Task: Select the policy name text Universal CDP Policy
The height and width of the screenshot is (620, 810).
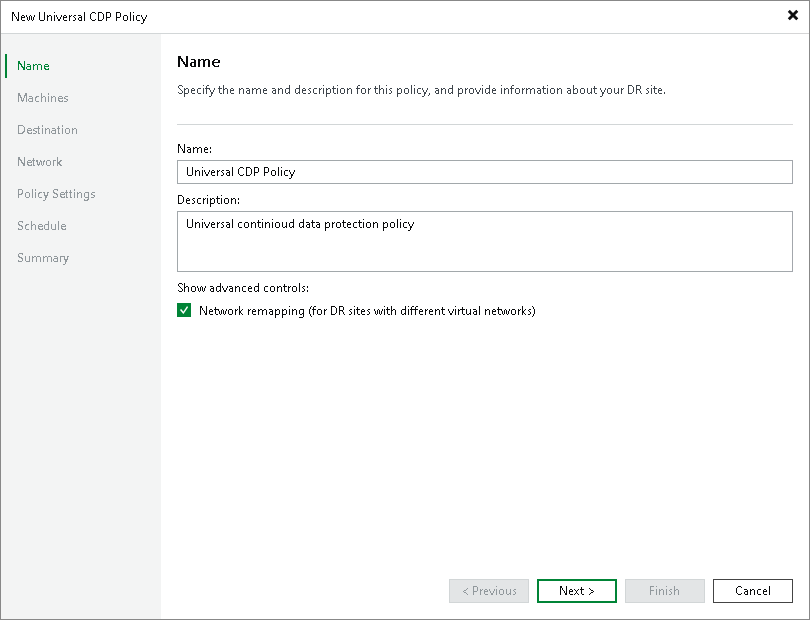Action: [240, 171]
